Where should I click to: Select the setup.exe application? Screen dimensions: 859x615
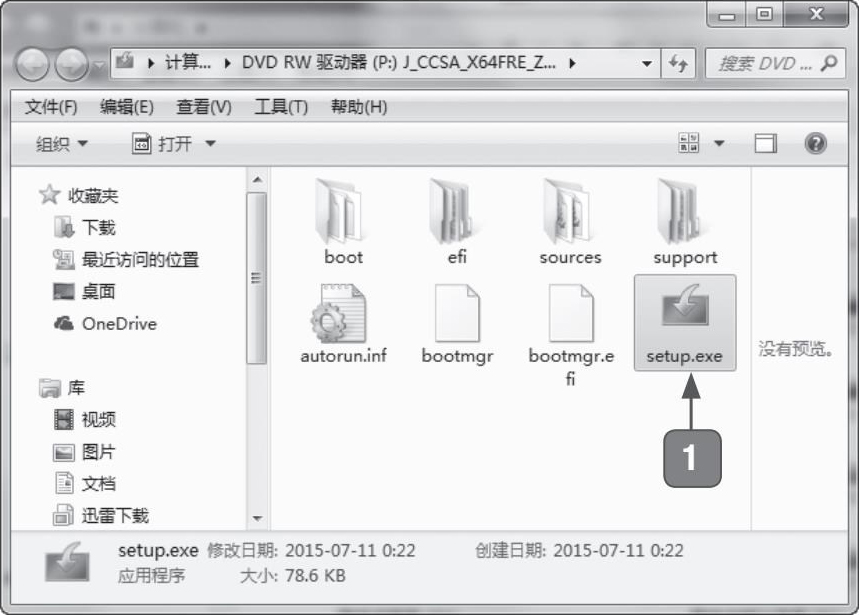(x=685, y=323)
